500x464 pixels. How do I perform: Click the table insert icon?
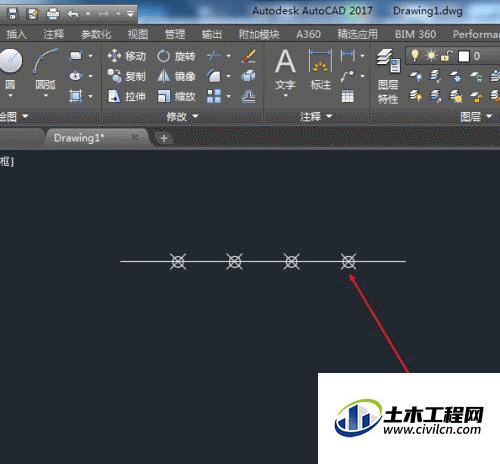point(348,97)
